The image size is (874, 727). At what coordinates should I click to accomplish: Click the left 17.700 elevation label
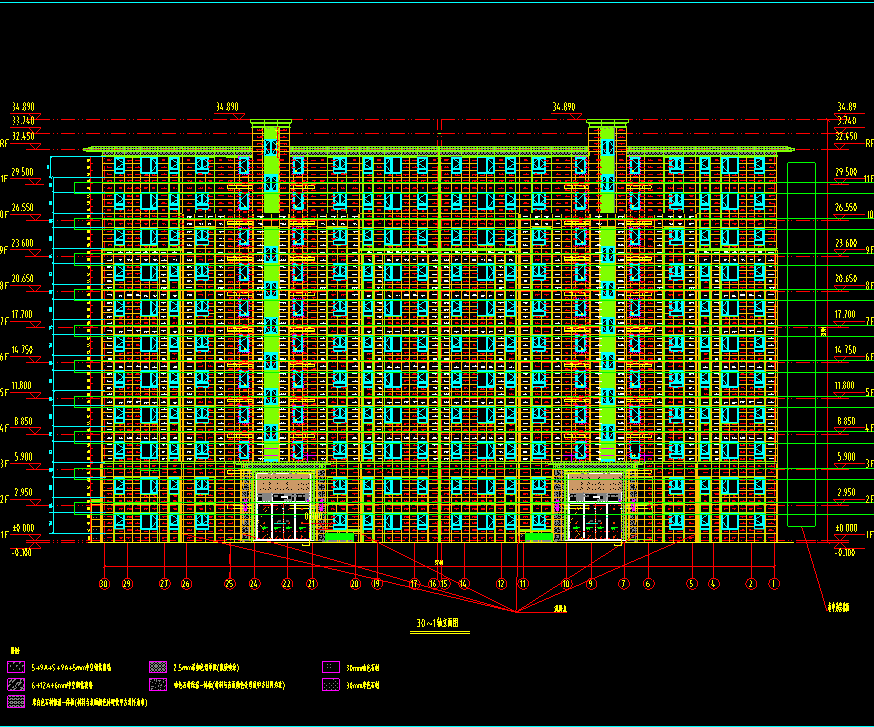tap(22, 314)
